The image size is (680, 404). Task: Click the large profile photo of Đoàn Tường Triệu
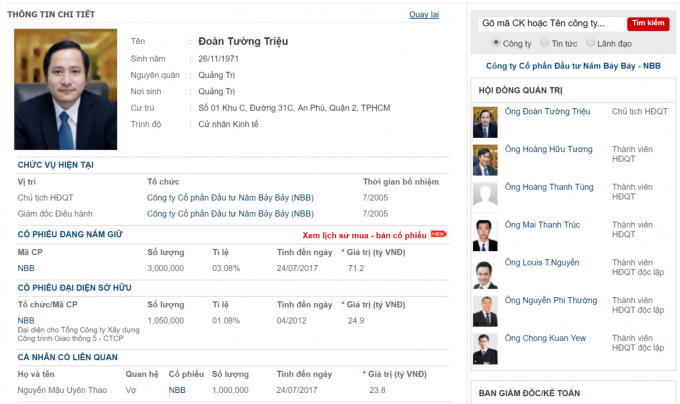[x=66, y=88]
